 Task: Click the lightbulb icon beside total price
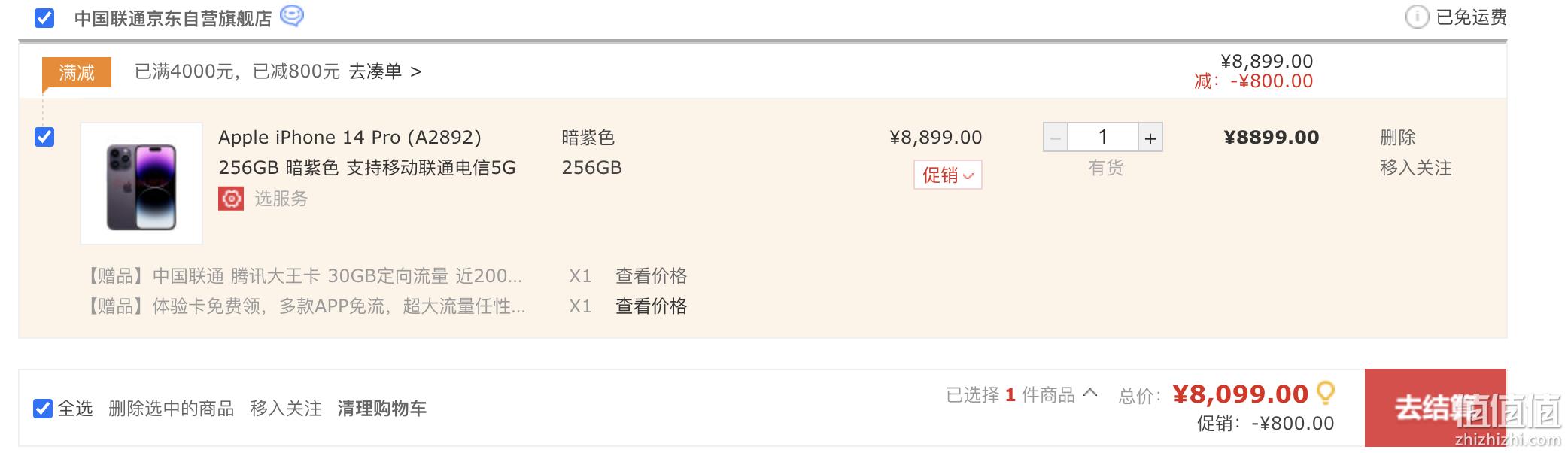[x=1326, y=392]
